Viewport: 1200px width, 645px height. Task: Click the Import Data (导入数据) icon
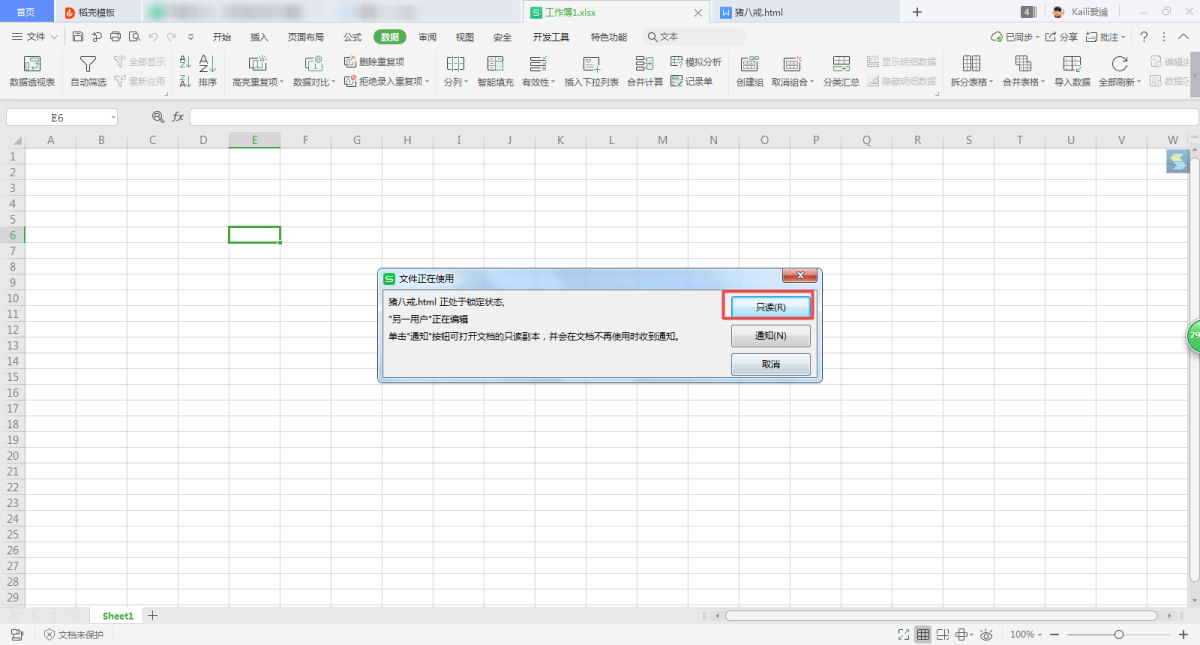pyautogui.click(x=1072, y=65)
